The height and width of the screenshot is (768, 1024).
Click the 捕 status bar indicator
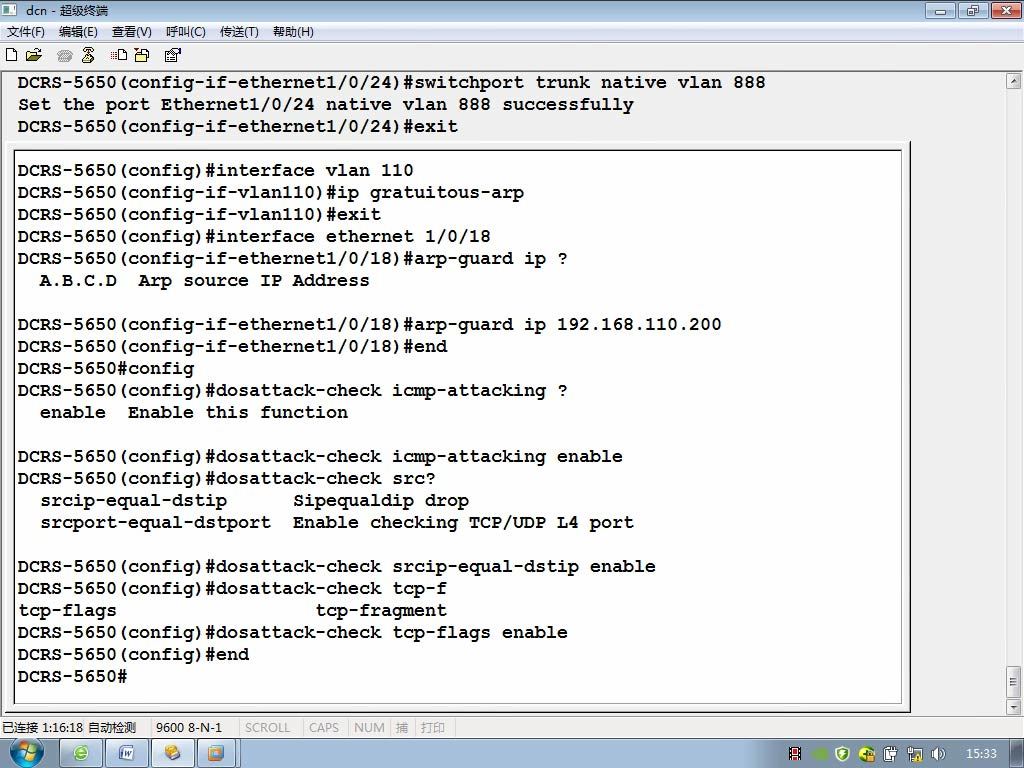pyautogui.click(x=402, y=727)
